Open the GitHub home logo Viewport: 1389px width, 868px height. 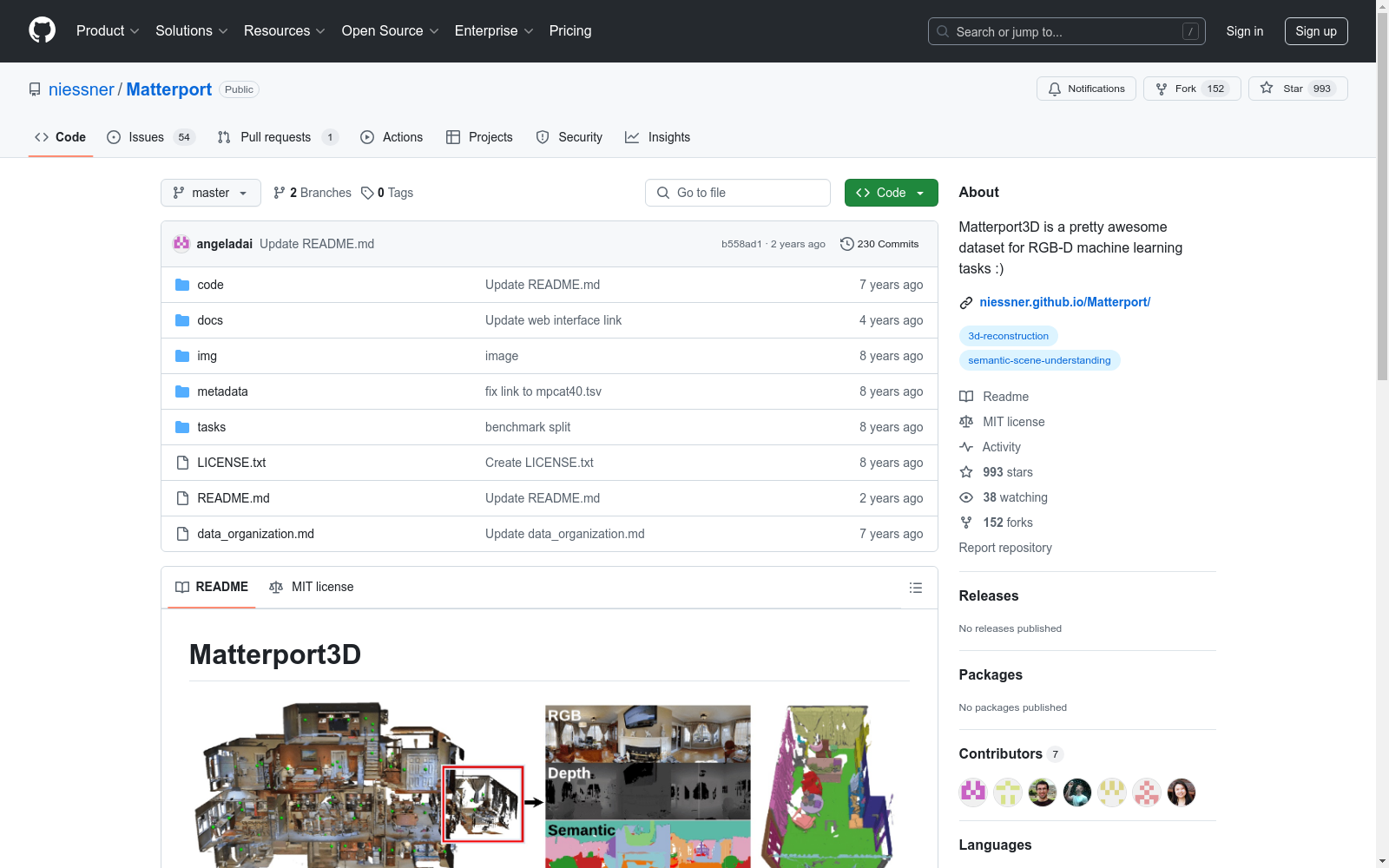coord(42,30)
